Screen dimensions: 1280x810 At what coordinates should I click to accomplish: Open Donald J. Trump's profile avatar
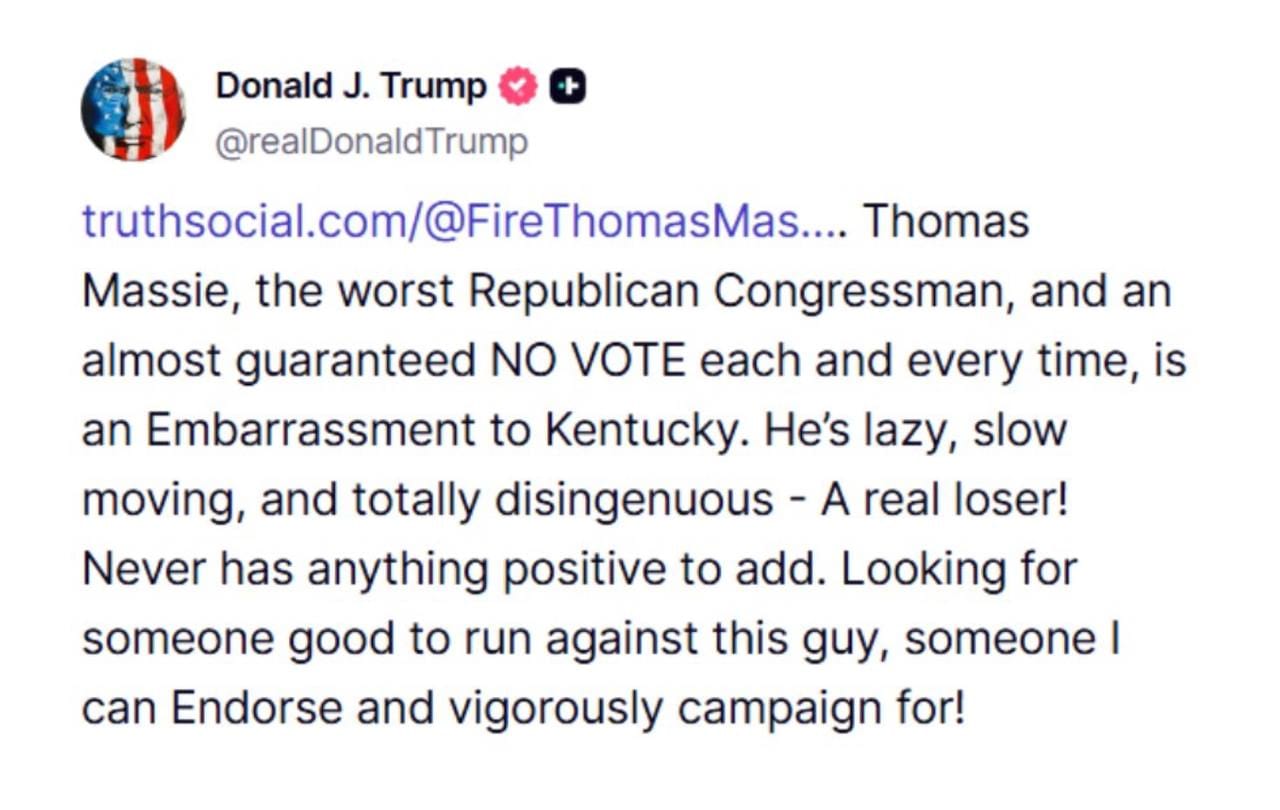(133, 110)
